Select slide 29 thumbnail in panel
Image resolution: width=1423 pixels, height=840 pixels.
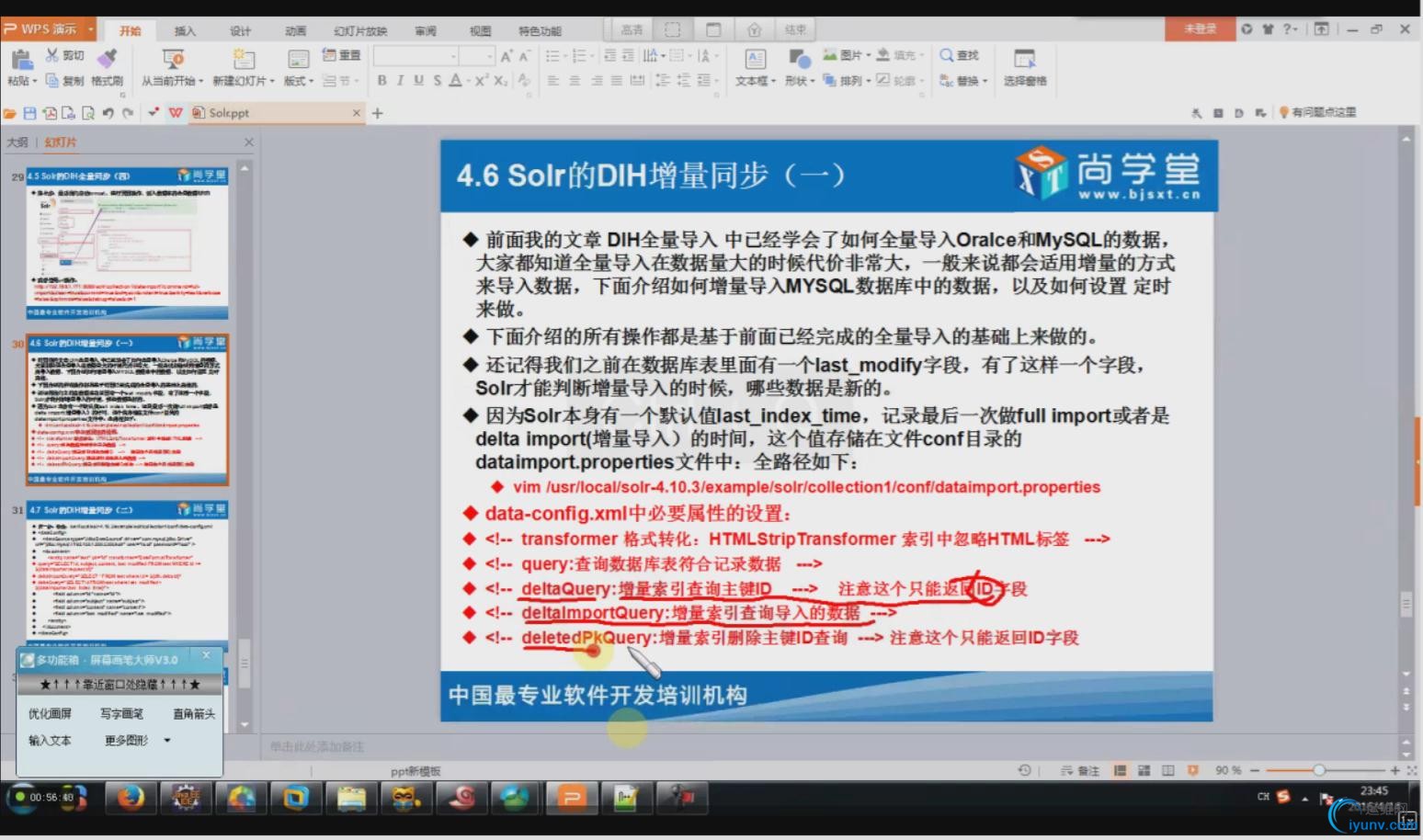tap(127, 243)
